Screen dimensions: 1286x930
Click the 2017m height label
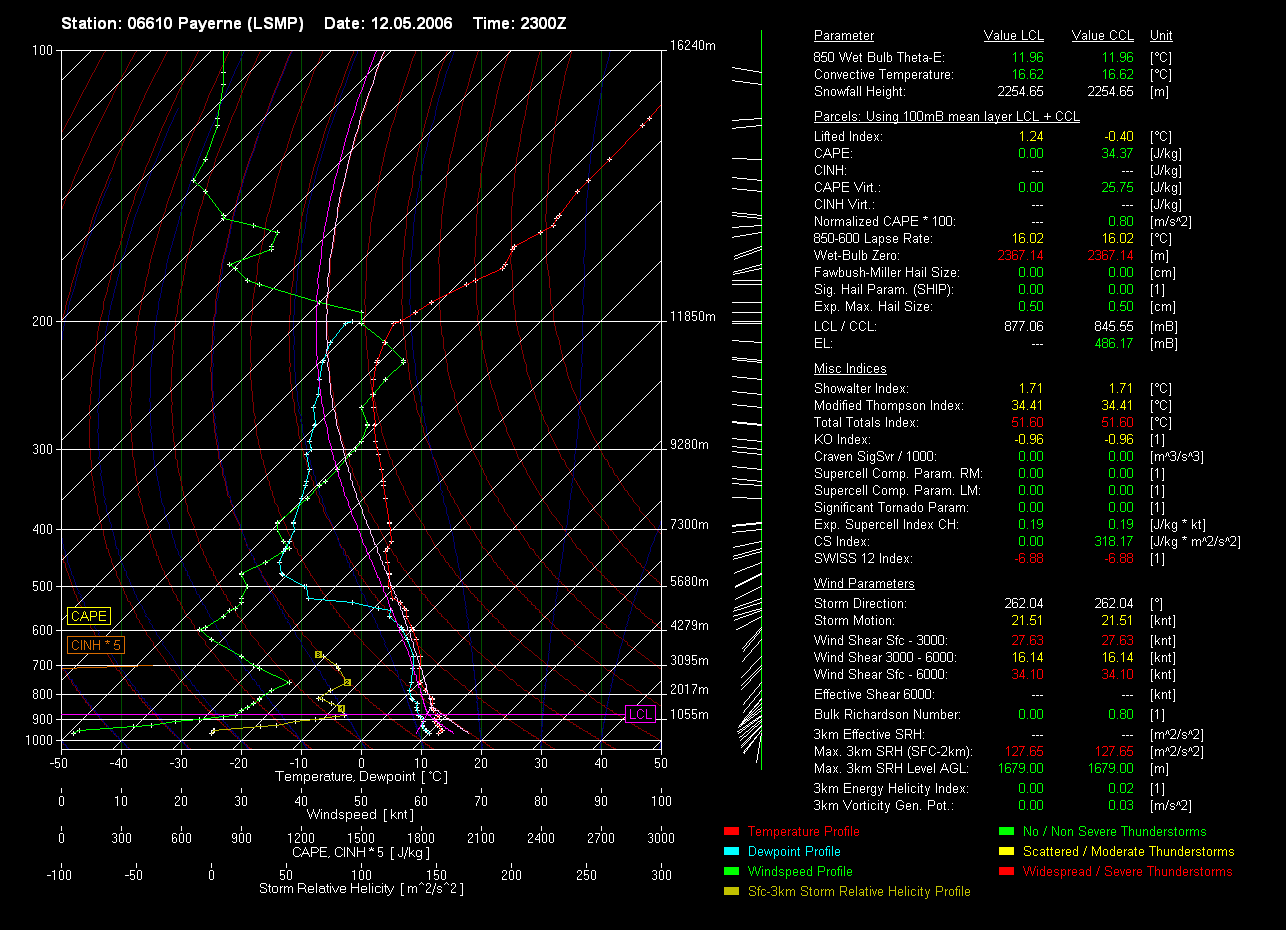[x=689, y=690]
